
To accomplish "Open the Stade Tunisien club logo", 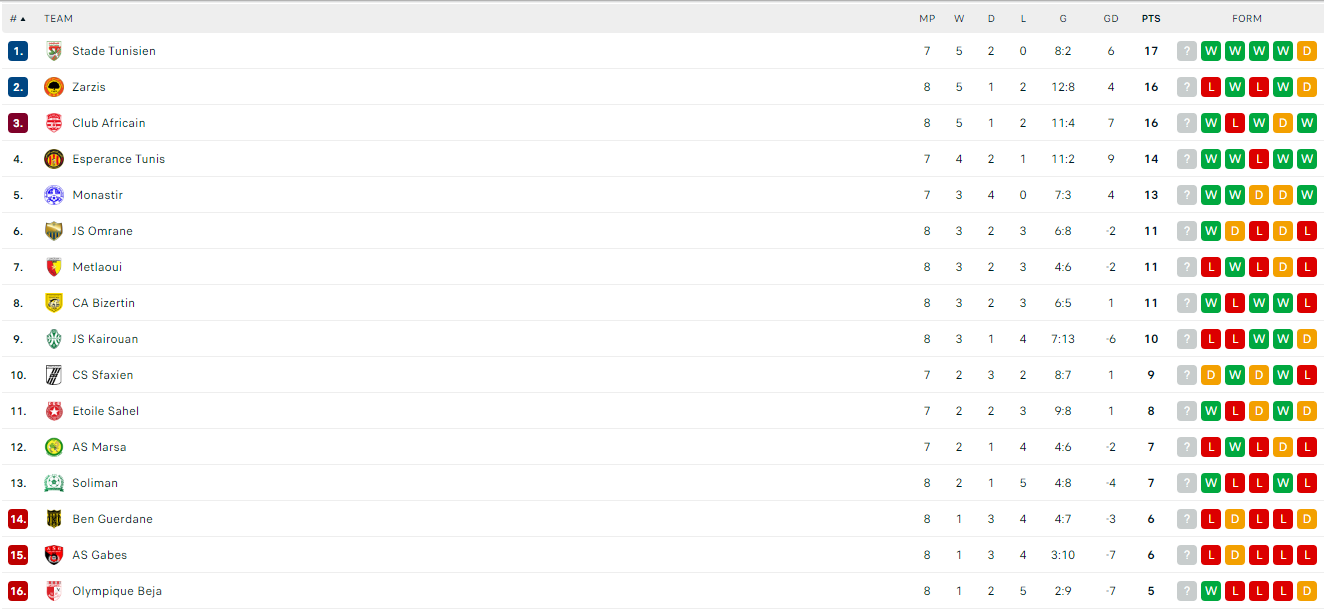I will pyautogui.click(x=54, y=51).
